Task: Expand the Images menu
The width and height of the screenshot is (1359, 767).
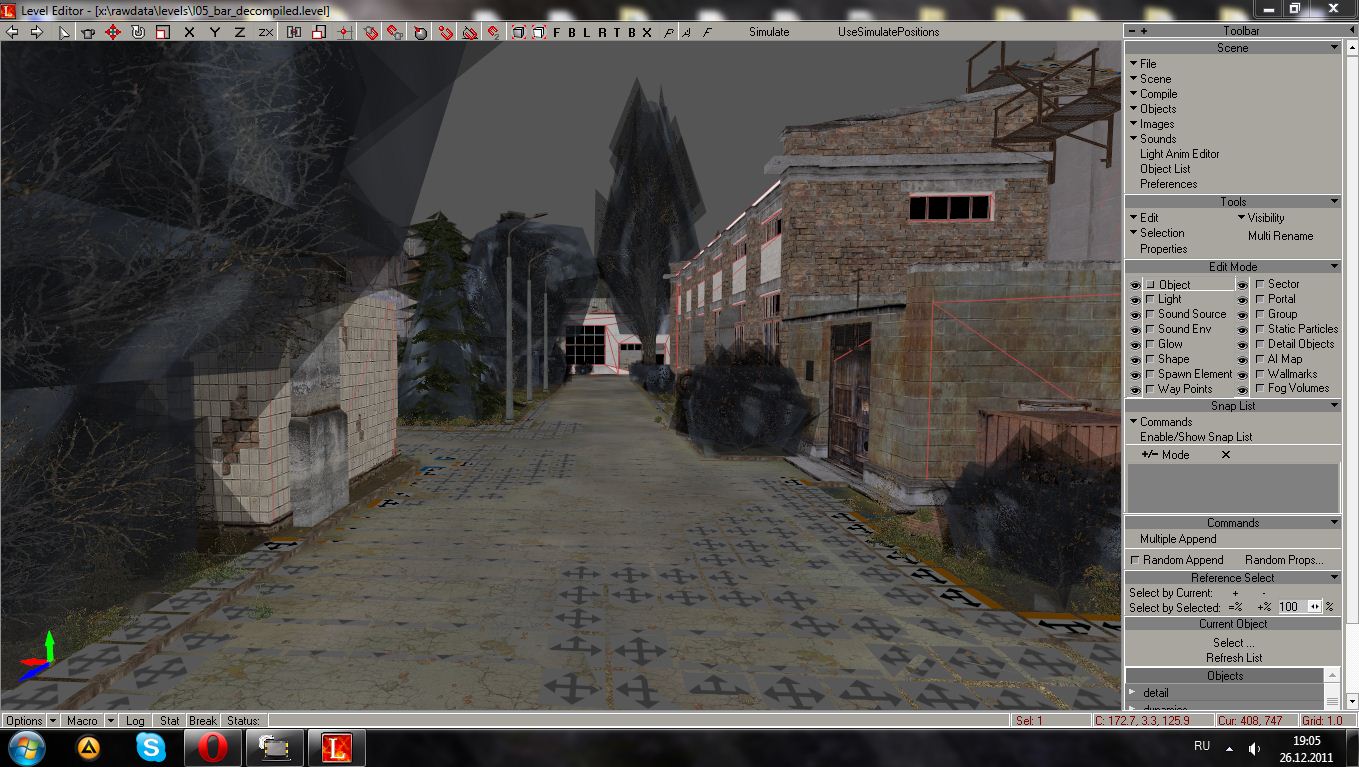Action: coord(1151,124)
